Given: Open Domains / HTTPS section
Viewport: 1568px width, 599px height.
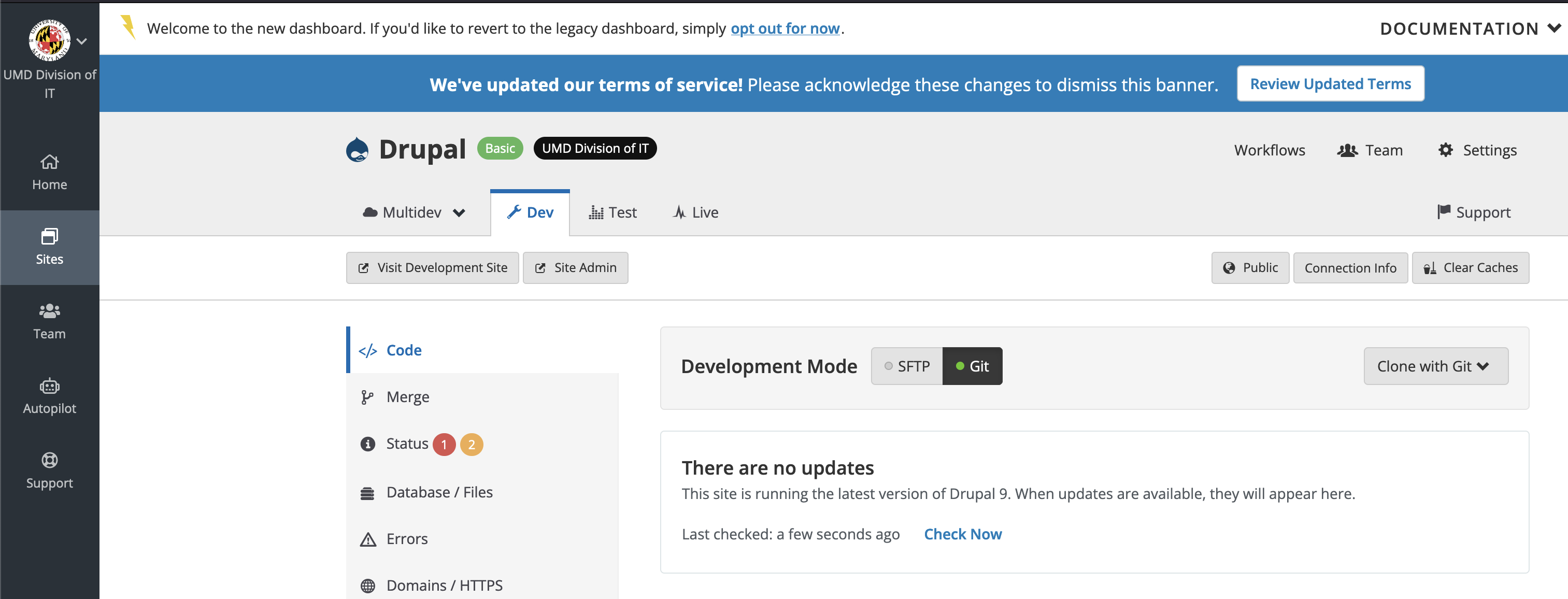Looking at the screenshot, I should click(483, 585).
